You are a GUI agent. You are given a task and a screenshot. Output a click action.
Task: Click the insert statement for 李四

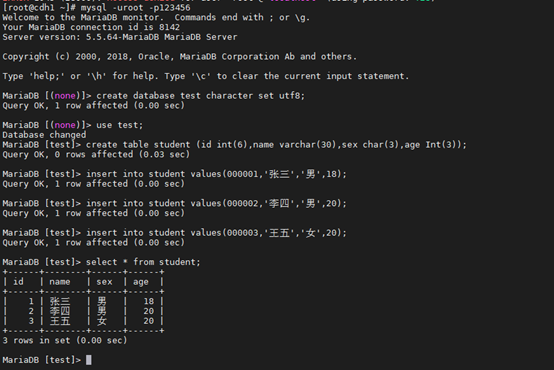[x=216, y=203]
